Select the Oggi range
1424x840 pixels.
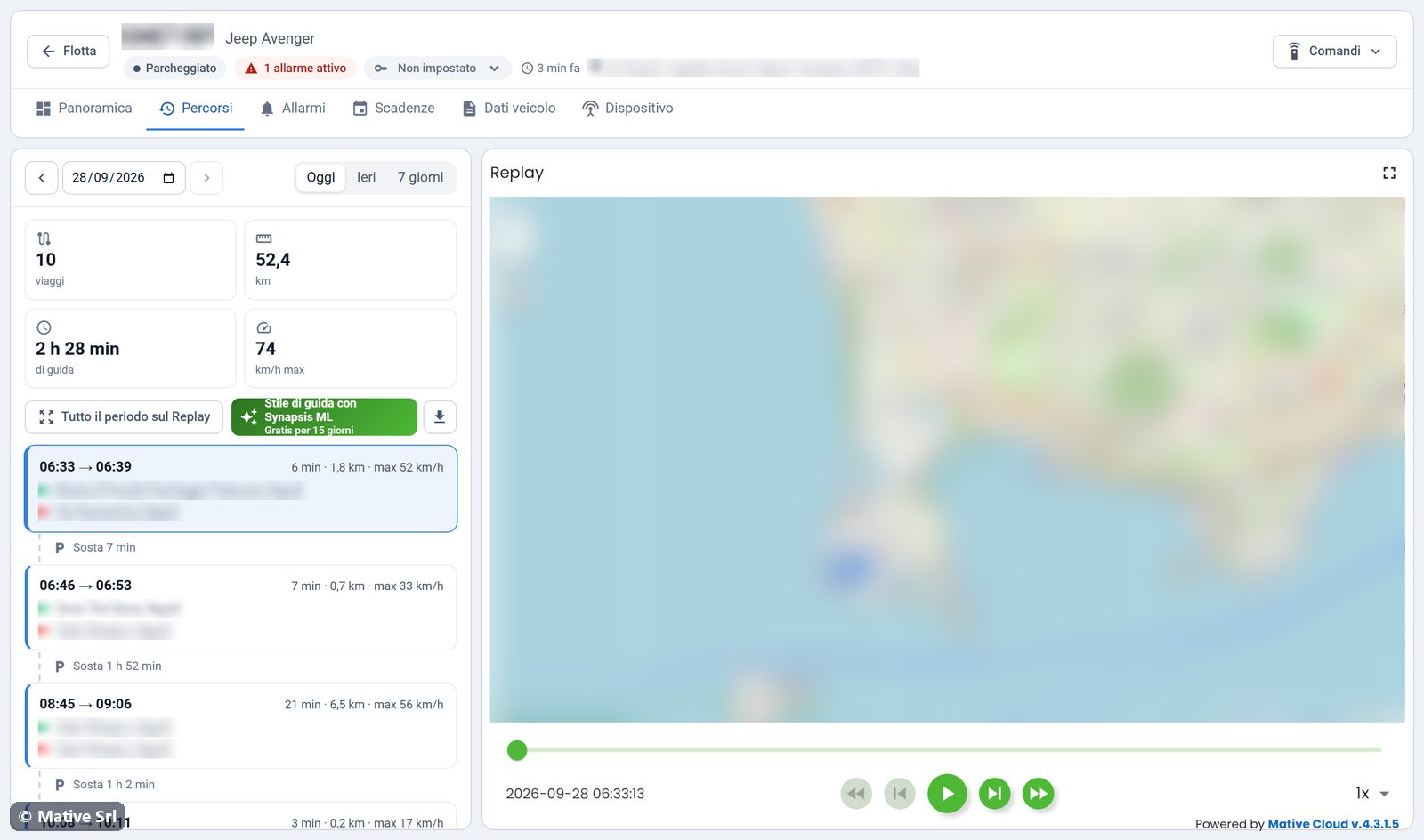[x=320, y=178]
